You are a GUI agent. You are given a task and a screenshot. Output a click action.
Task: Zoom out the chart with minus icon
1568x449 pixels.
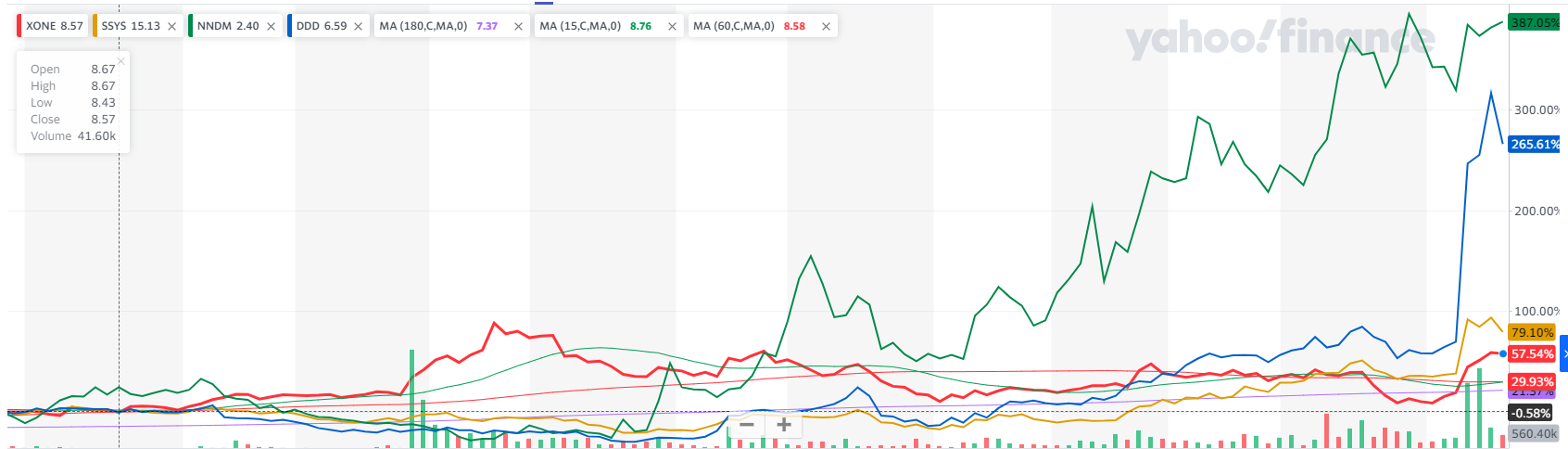[x=747, y=425]
